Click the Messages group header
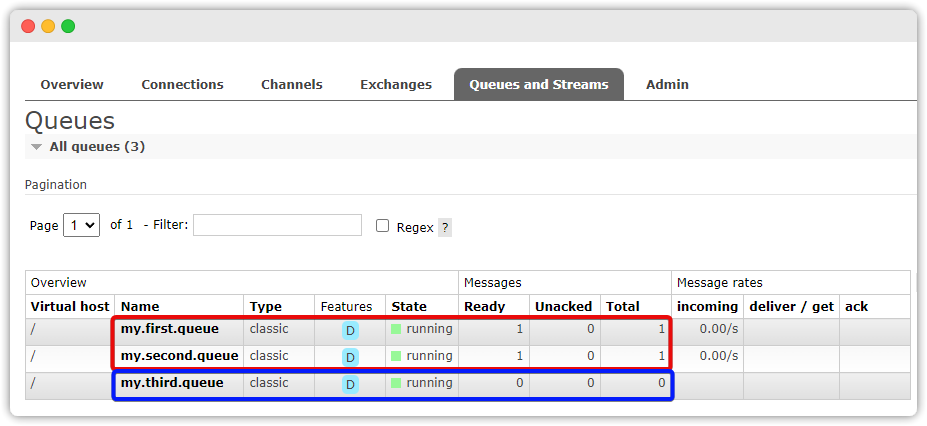The height and width of the screenshot is (426, 927). click(x=492, y=283)
